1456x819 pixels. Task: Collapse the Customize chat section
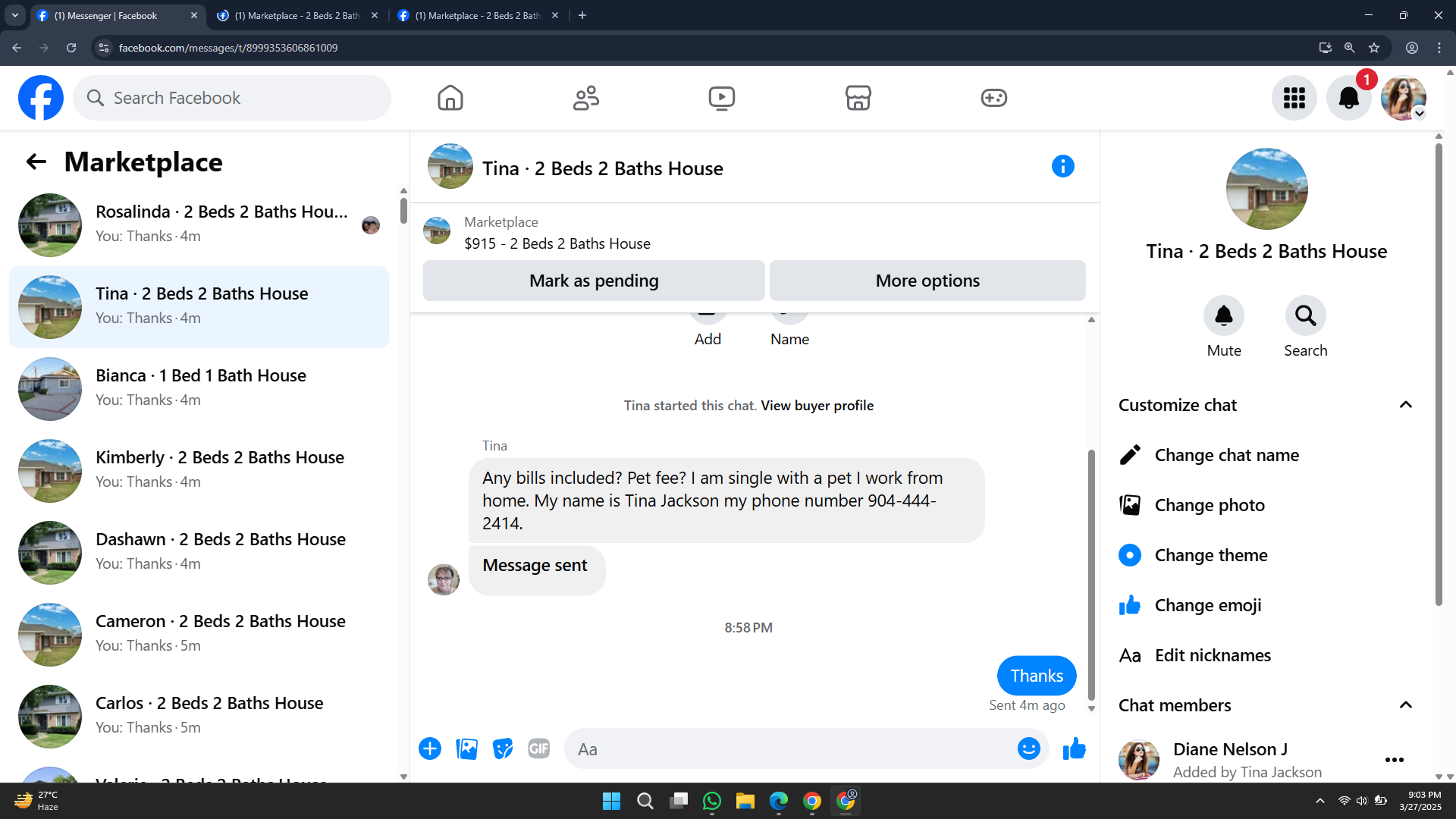(1406, 405)
